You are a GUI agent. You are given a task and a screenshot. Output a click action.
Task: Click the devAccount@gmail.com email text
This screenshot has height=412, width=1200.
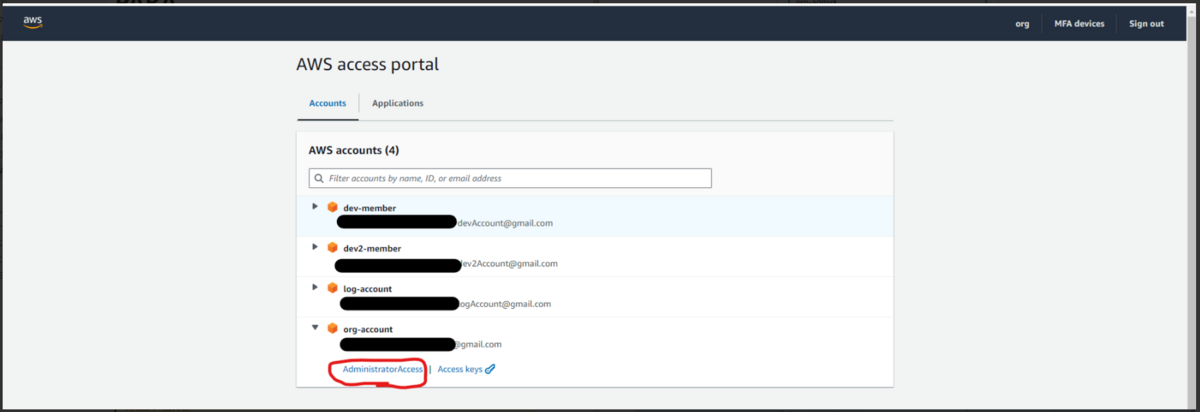(x=505, y=223)
